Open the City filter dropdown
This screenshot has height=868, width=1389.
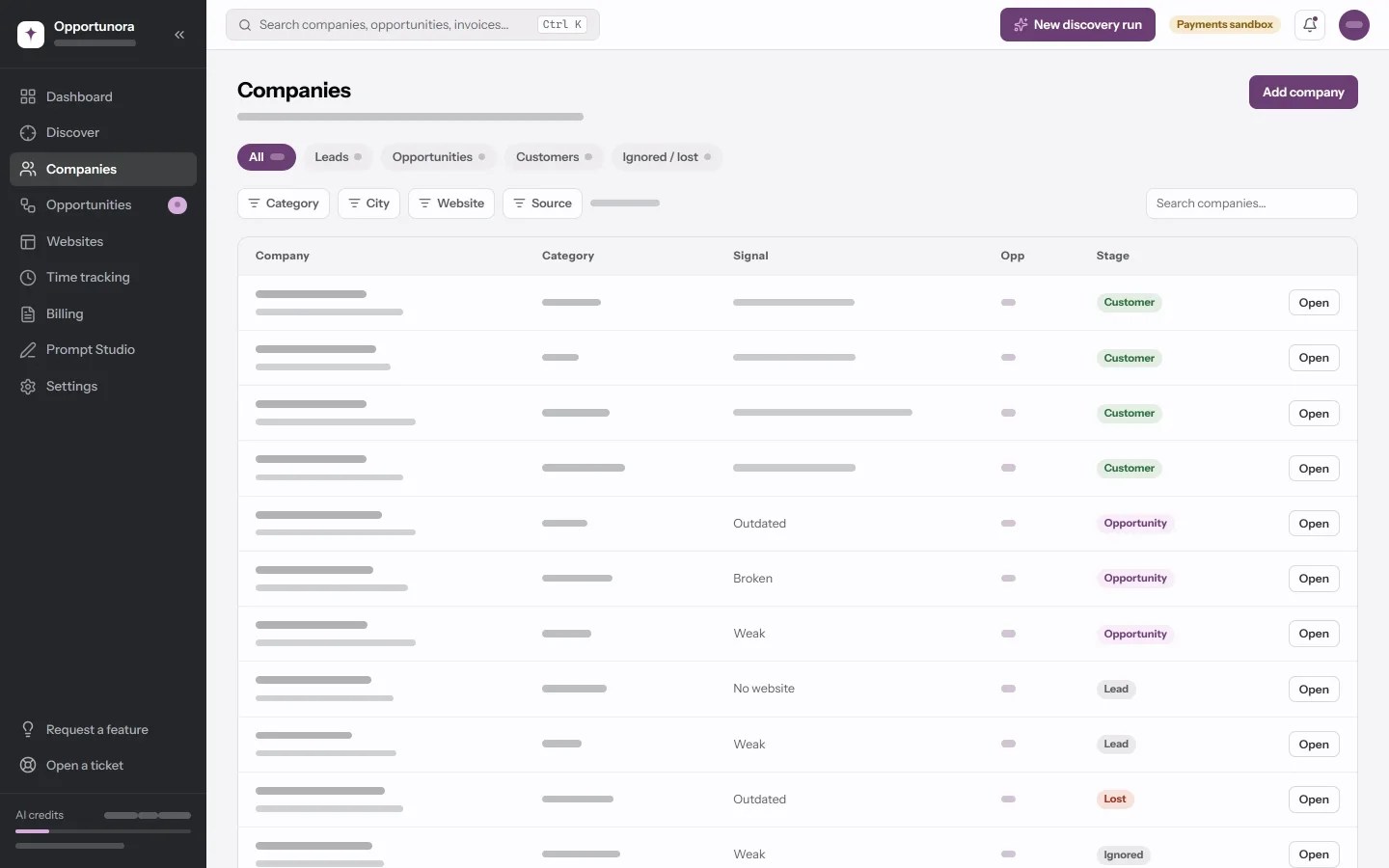coord(368,203)
